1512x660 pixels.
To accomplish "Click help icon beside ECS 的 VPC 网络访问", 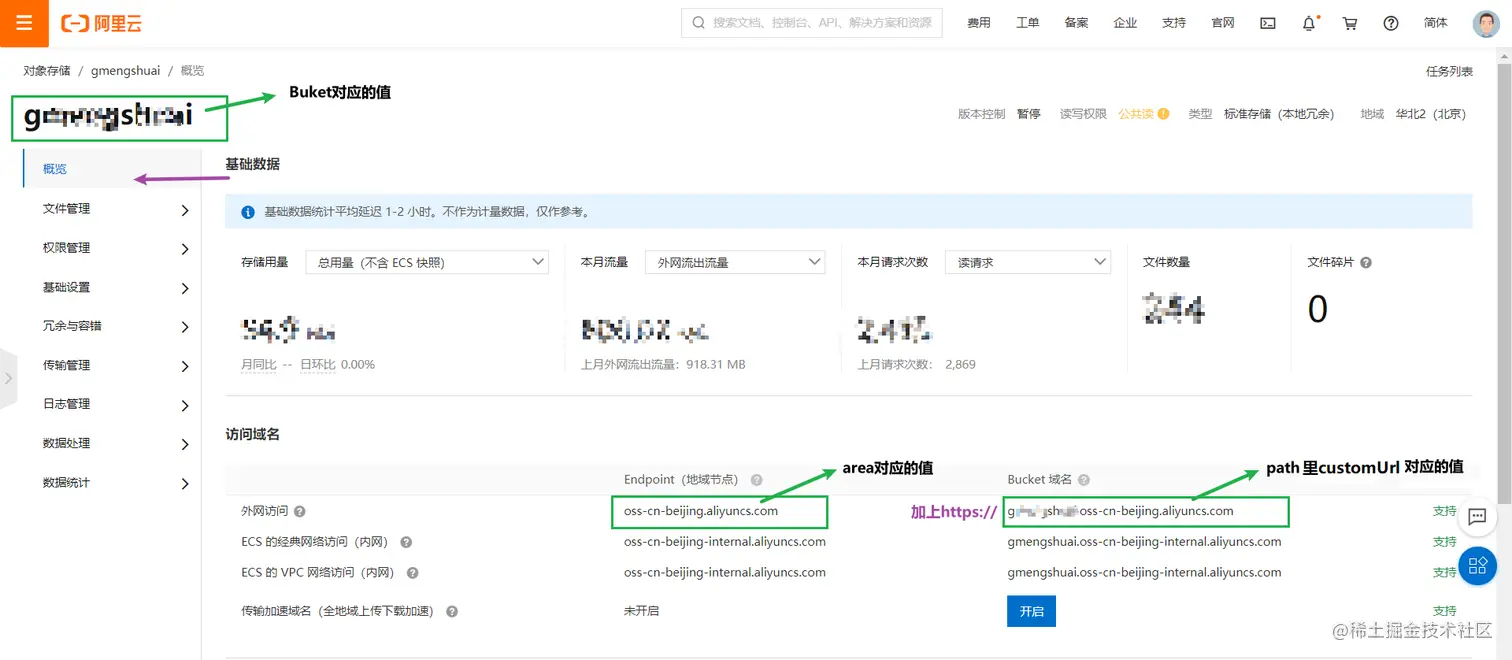I will 412,573.
